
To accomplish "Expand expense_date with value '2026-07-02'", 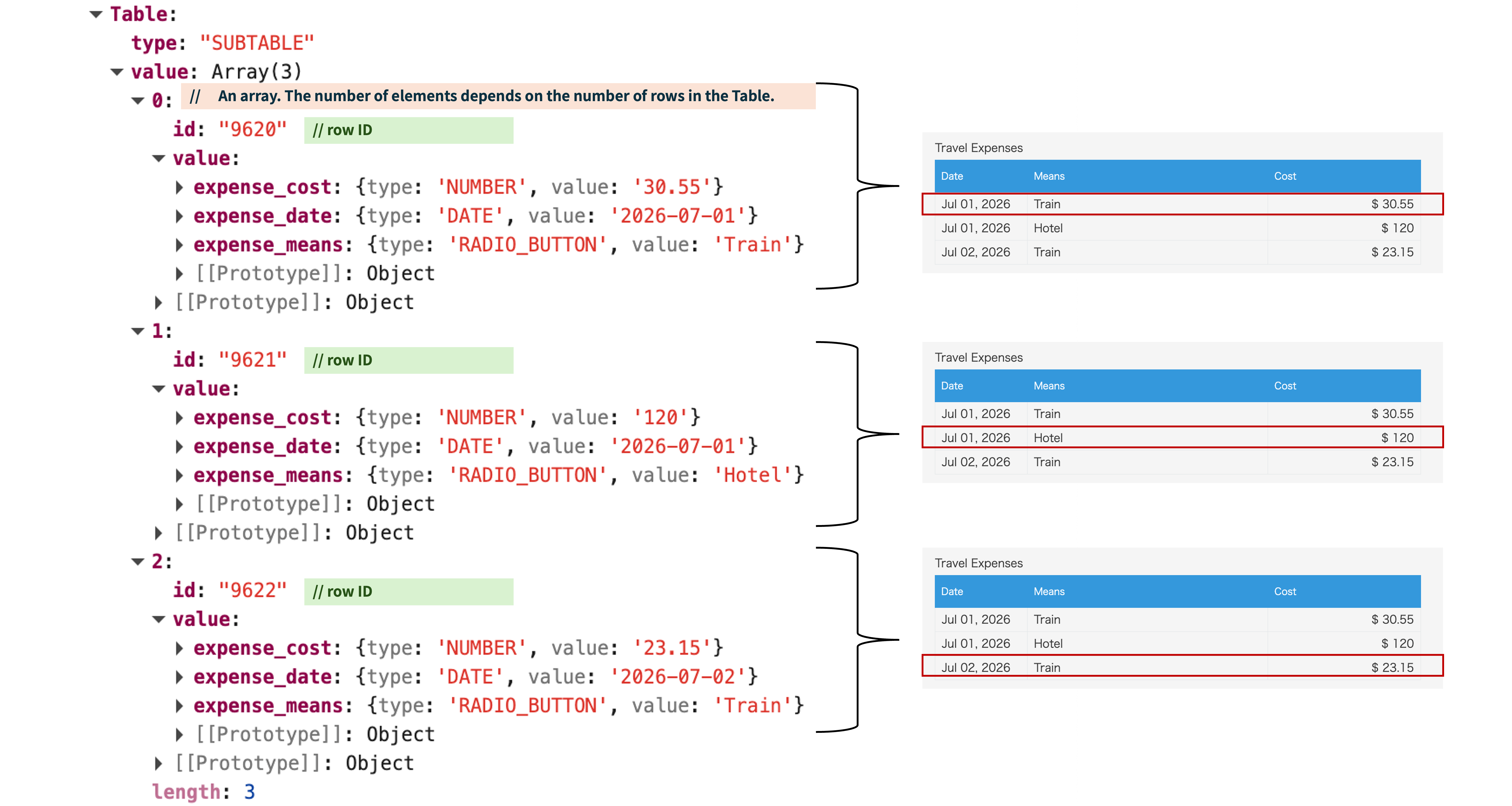I will coord(180,677).
